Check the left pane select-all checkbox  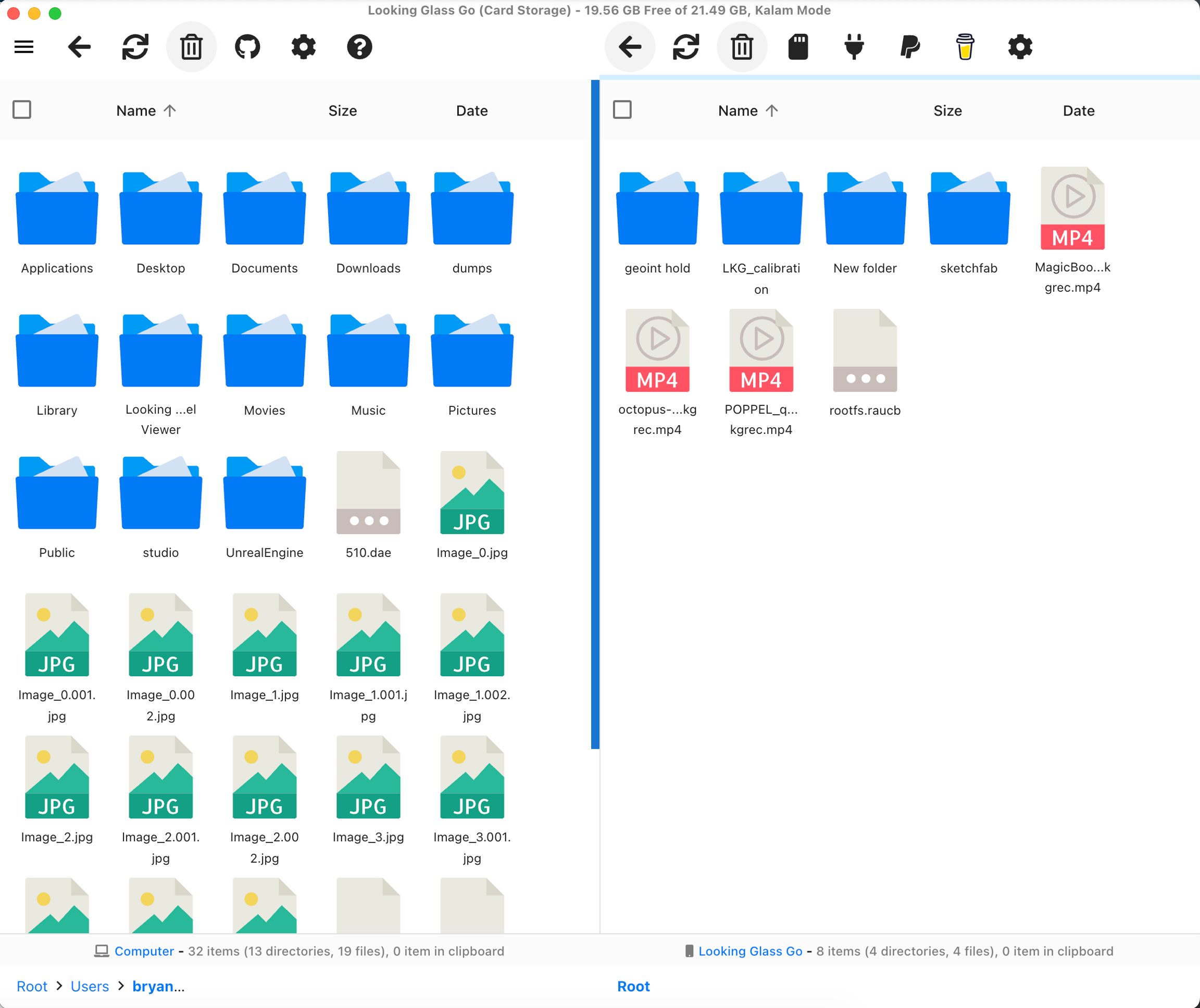pyautogui.click(x=22, y=110)
